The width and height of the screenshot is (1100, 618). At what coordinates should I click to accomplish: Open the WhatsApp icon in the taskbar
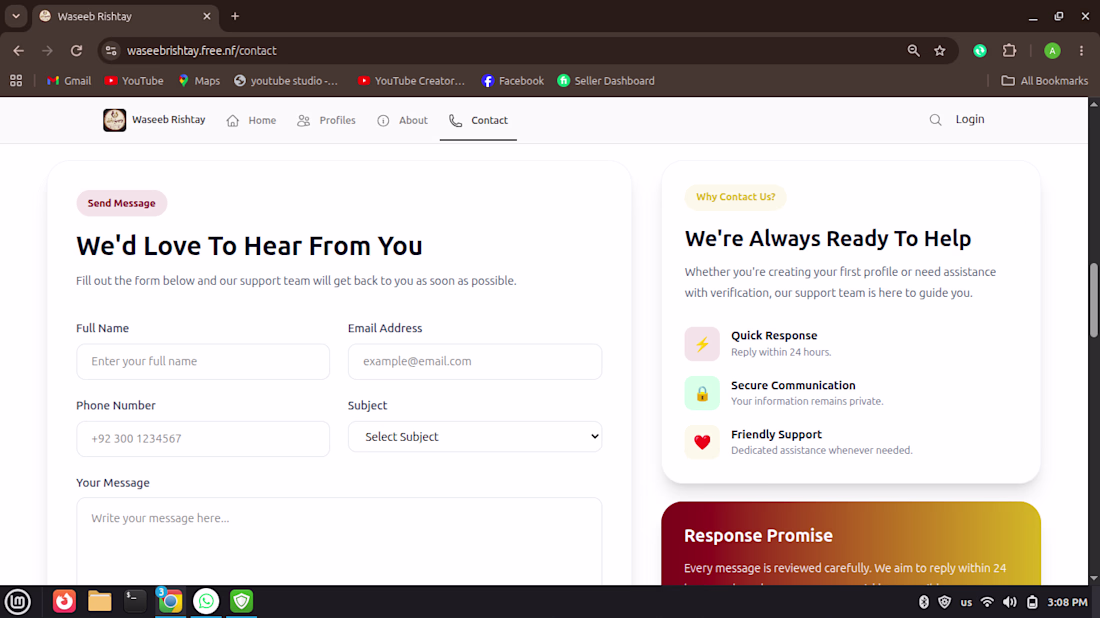206,601
